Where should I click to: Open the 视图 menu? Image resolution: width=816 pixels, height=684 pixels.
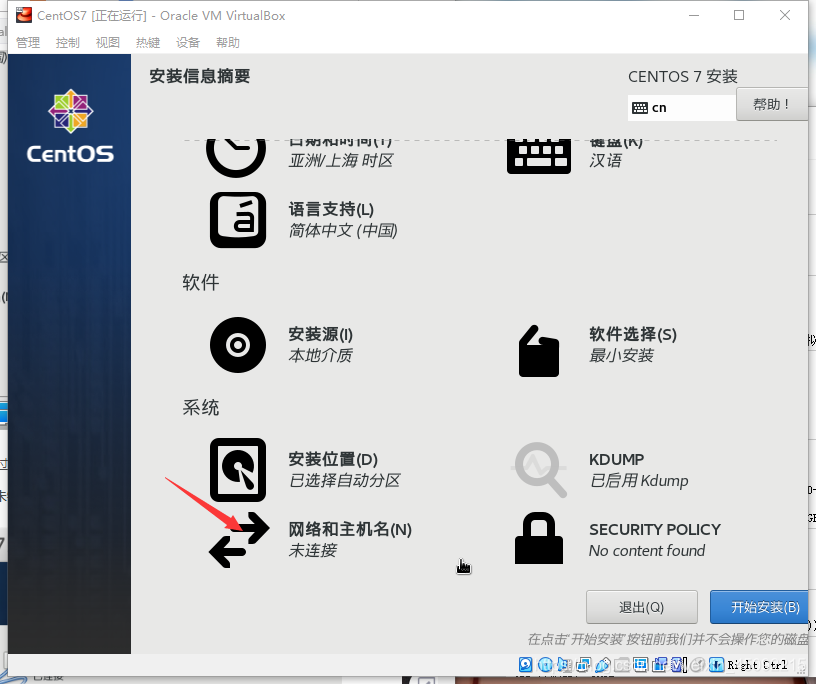coord(108,42)
